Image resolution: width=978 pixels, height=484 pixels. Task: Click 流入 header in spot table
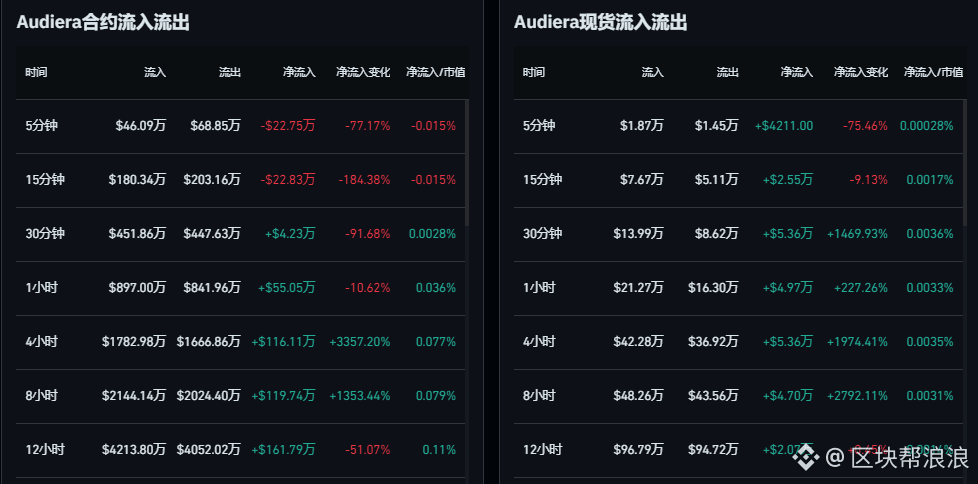click(652, 72)
